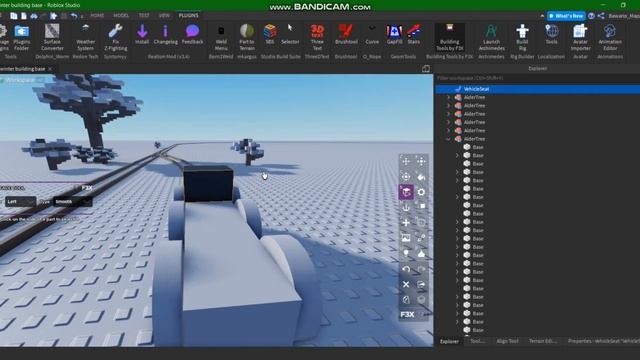Screen dimensions: 640x360
Task: Open the Build Rig plugin
Action: click(x=522, y=37)
